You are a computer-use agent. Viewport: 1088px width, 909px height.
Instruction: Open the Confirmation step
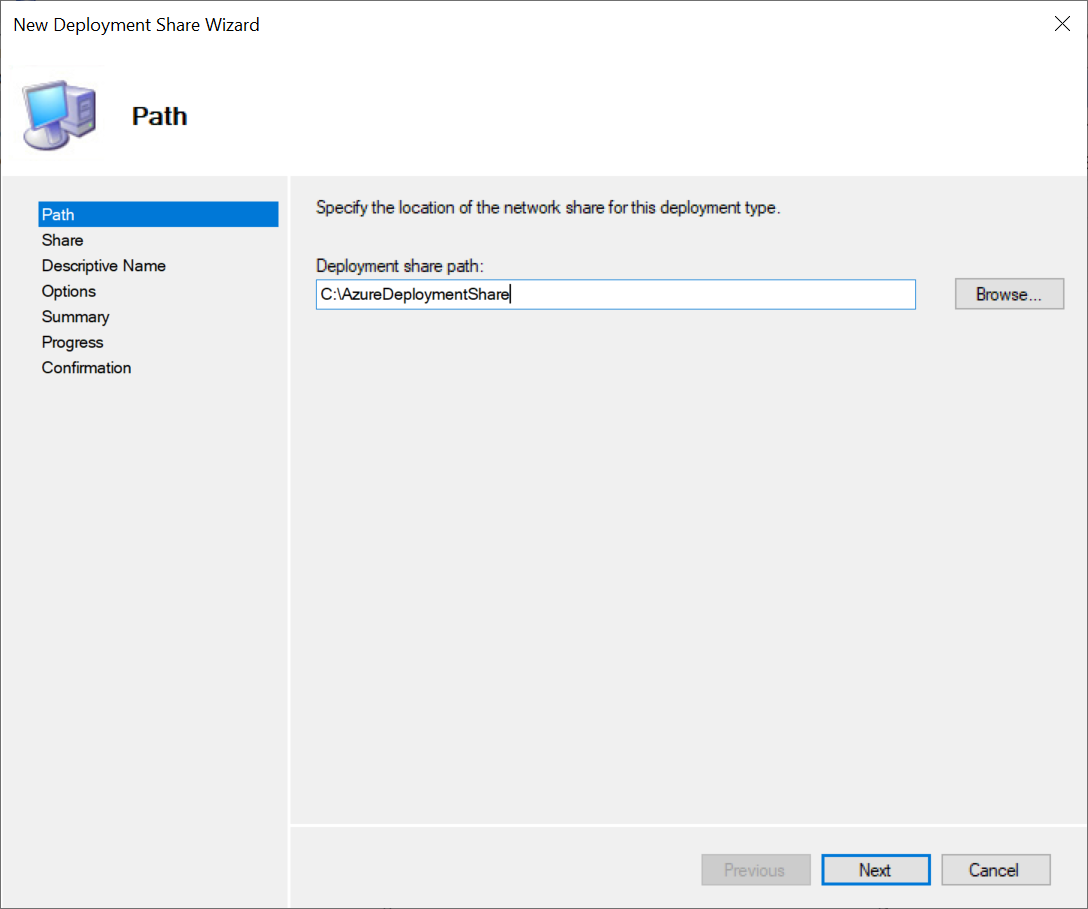point(86,368)
